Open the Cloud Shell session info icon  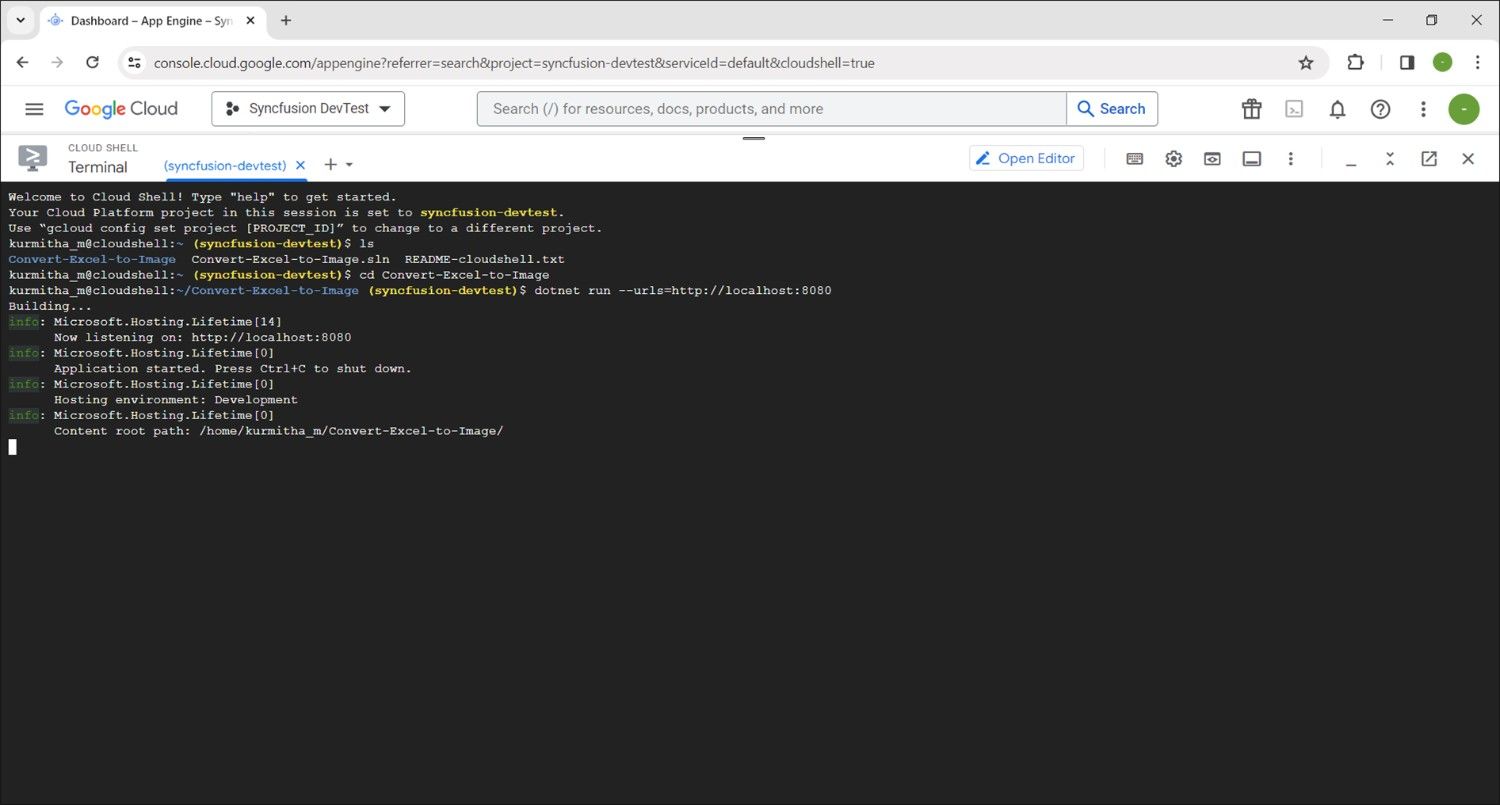[1251, 159]
